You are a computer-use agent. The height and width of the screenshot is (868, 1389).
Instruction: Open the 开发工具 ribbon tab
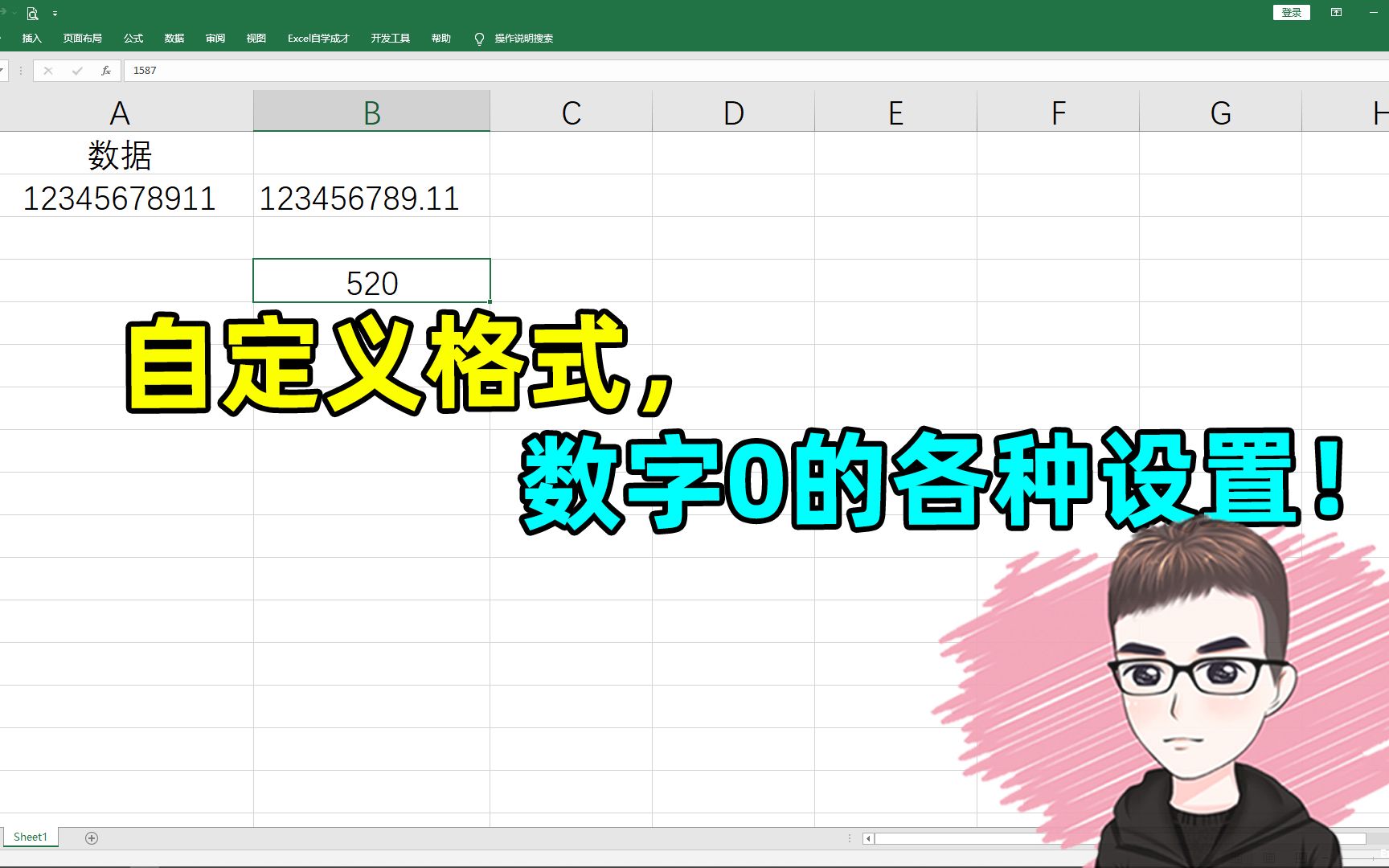(391, 39)
